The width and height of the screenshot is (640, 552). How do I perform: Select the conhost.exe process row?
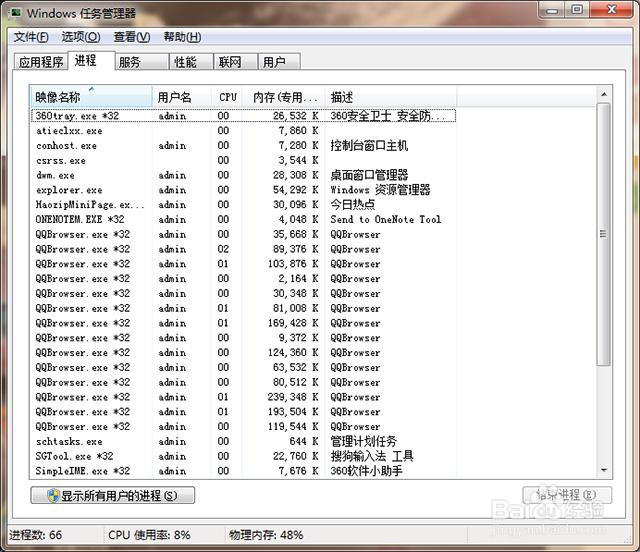(x=244, y=145)
